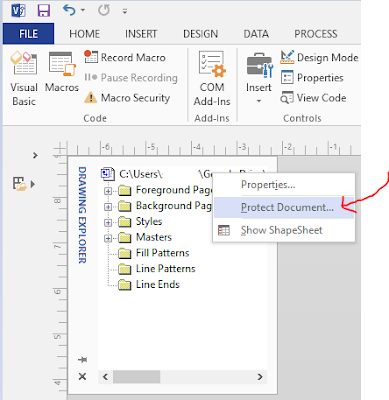Open COM Add-Ins dialog
389x400 pixels.
point(212,79)
